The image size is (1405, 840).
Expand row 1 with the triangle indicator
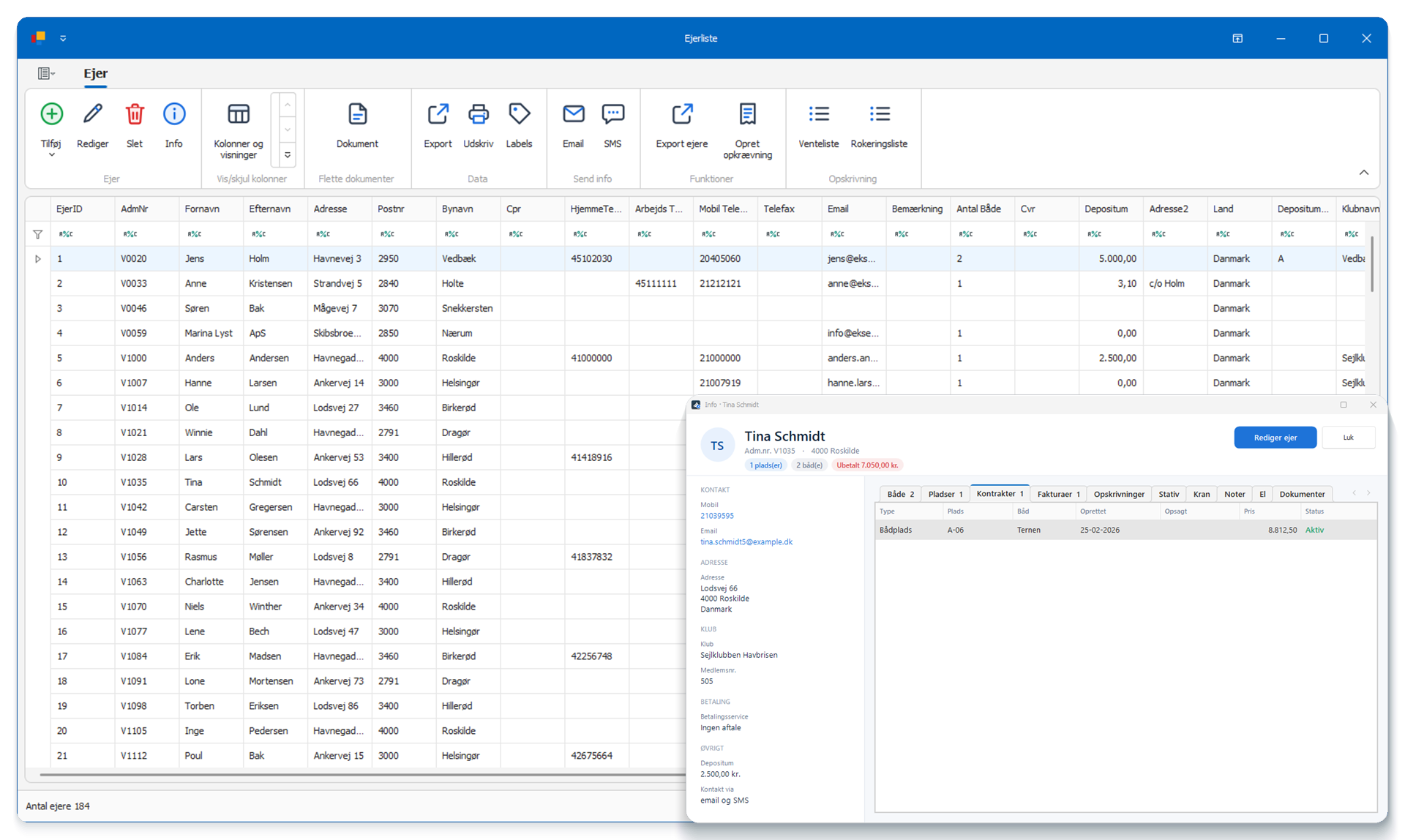[37, 259]
